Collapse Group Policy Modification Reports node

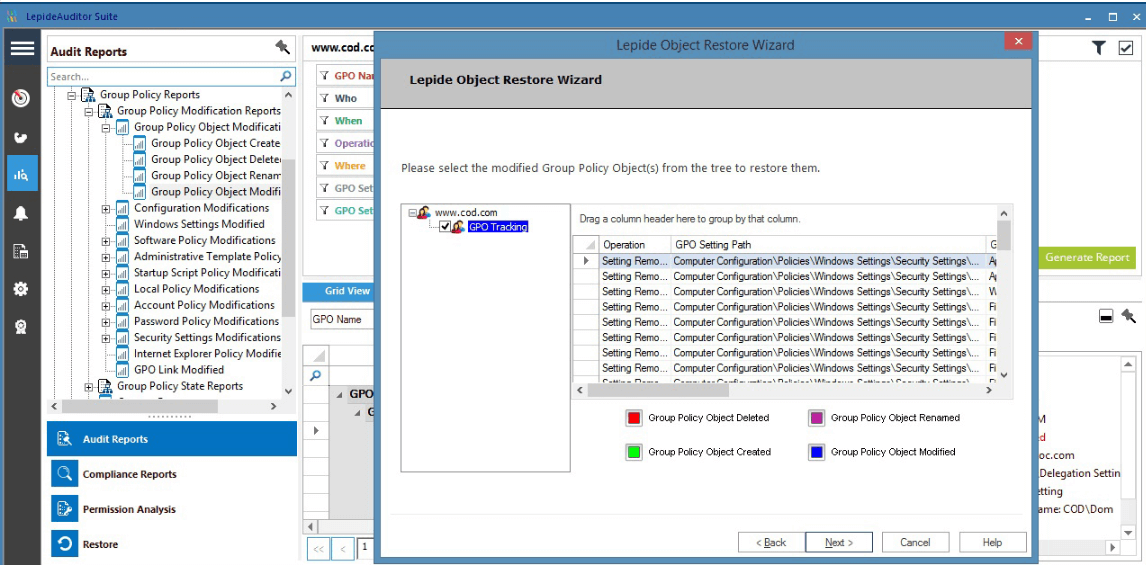(88, 111)
